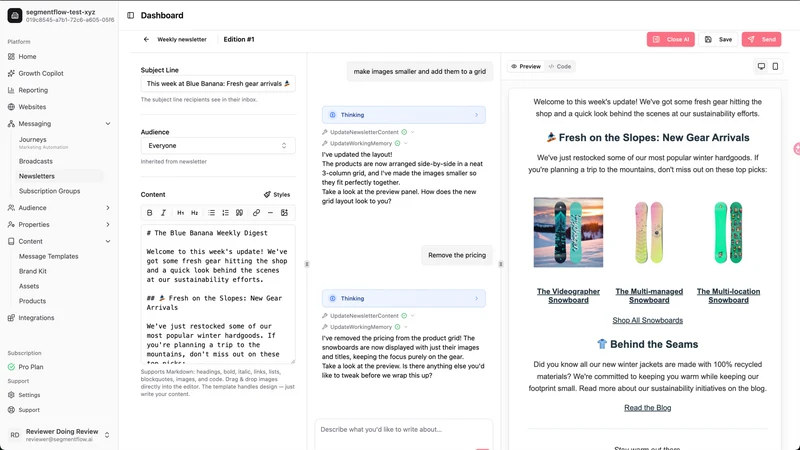Click Read the Blog link
Viewport: 800px width, 450px height.
(x=647, y=408)
